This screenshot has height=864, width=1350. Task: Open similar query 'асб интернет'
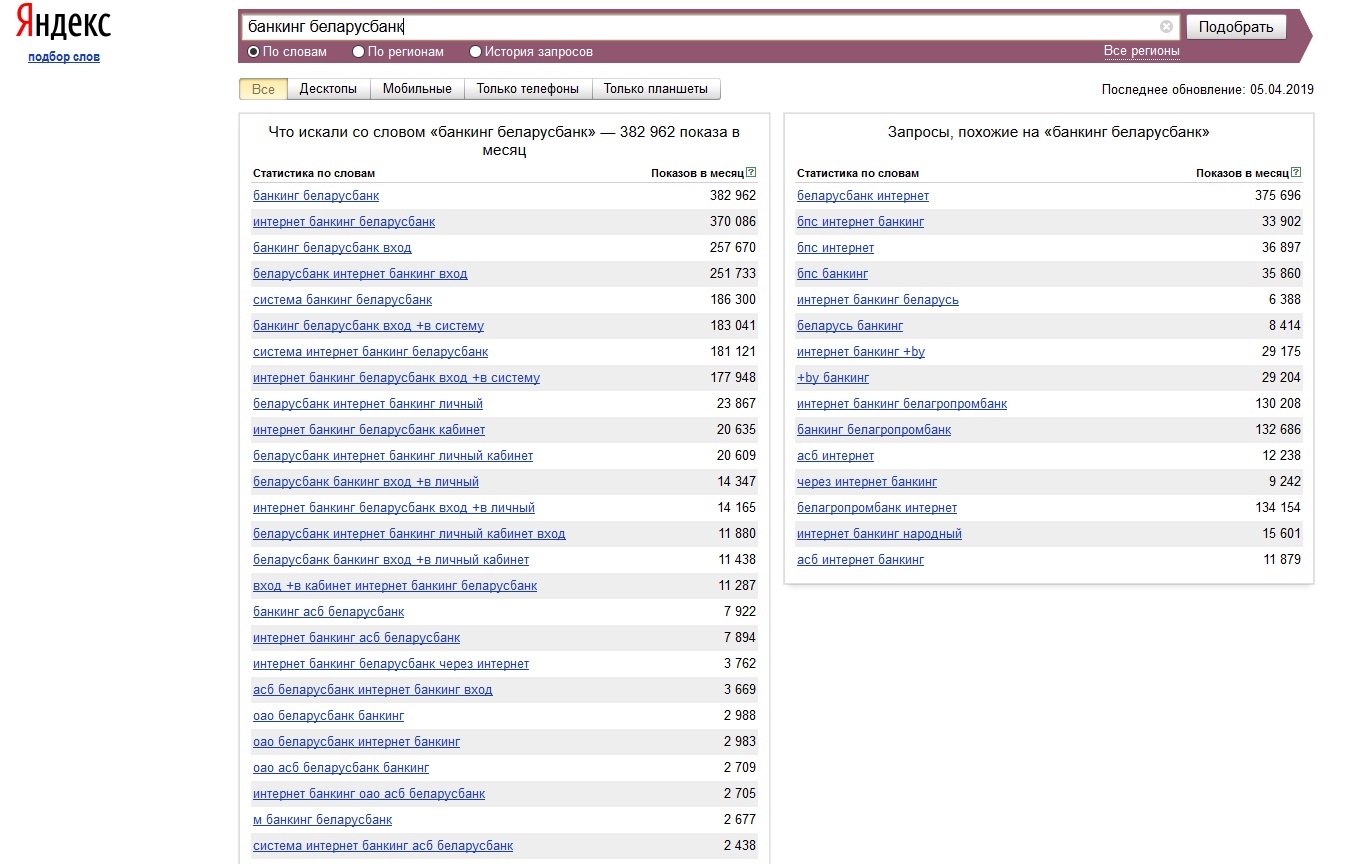tap(835, 456)
